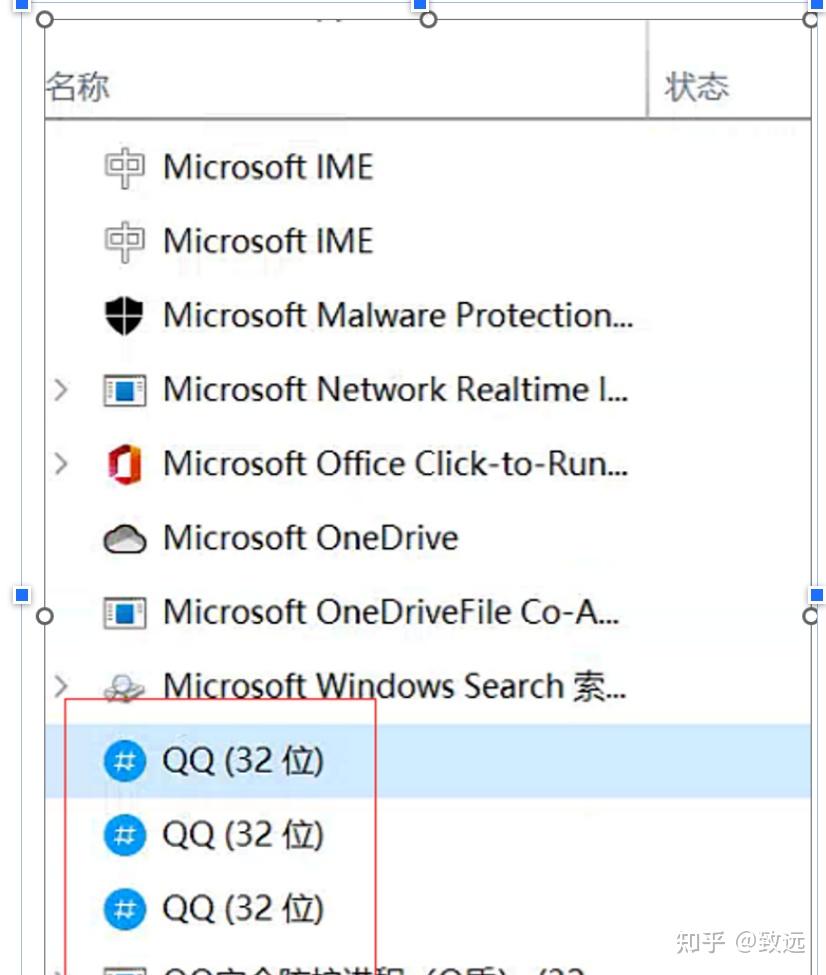Click the QQ icon in the highlighted row
Screen dimensions: 826x975
coord(124,762)
